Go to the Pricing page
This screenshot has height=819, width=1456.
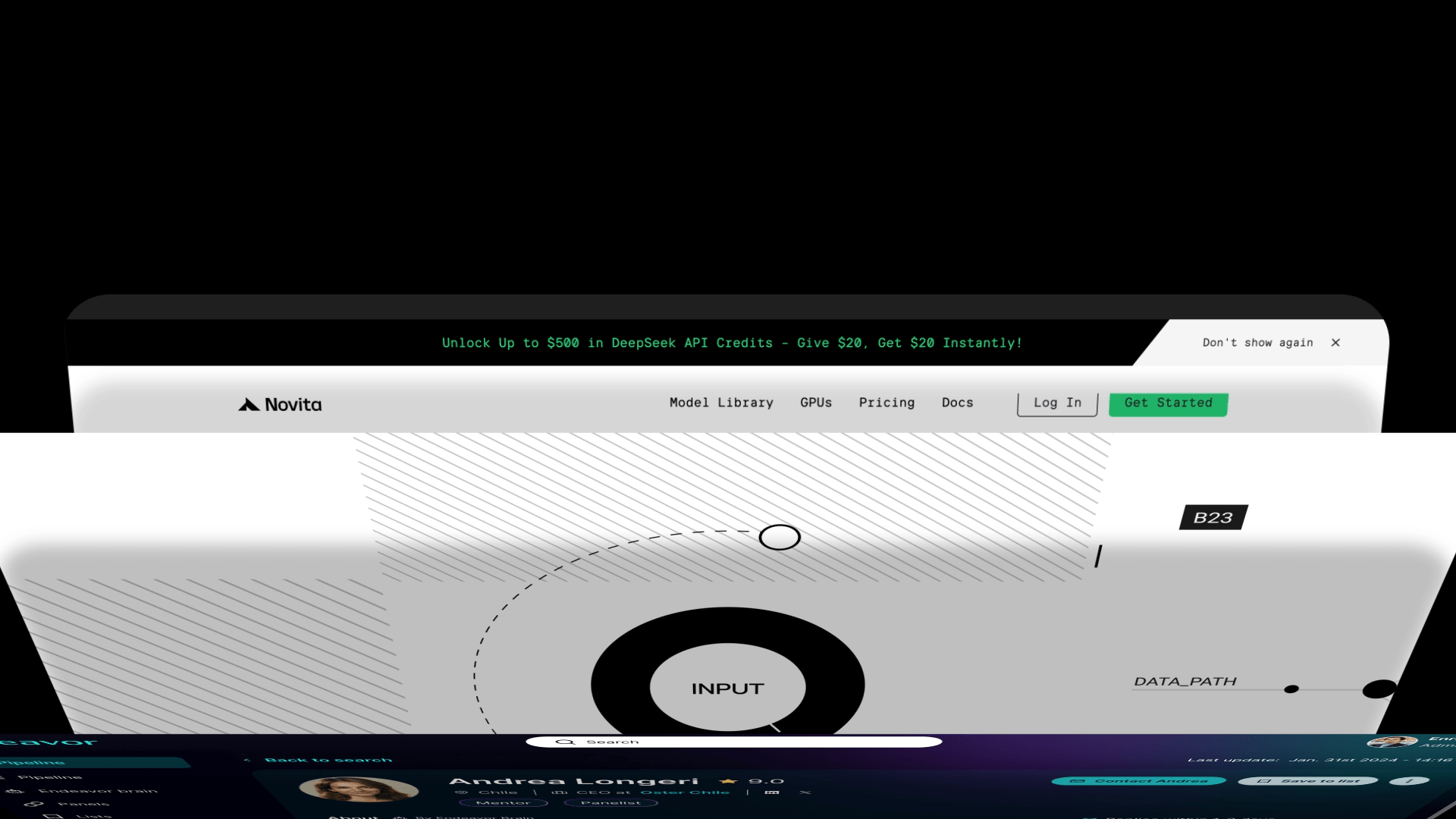click(x=886, y=403)
